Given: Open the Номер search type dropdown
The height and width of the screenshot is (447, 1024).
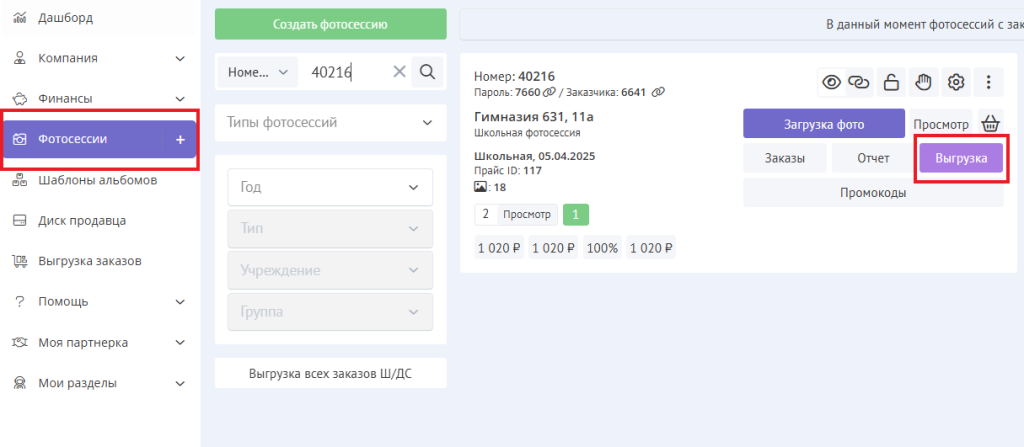Looking at the screenshot, I should point(257,72).
